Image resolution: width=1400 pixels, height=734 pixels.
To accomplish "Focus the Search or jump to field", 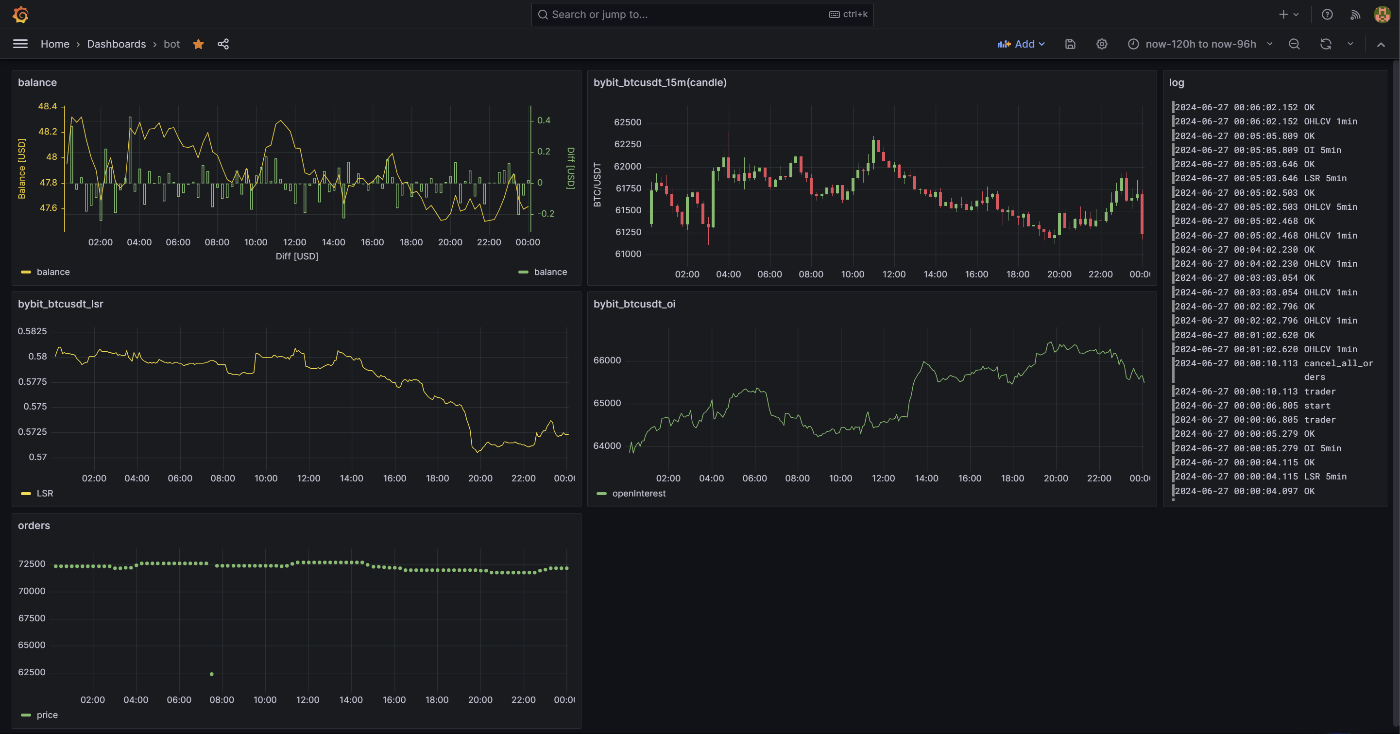I will (703, 15).
